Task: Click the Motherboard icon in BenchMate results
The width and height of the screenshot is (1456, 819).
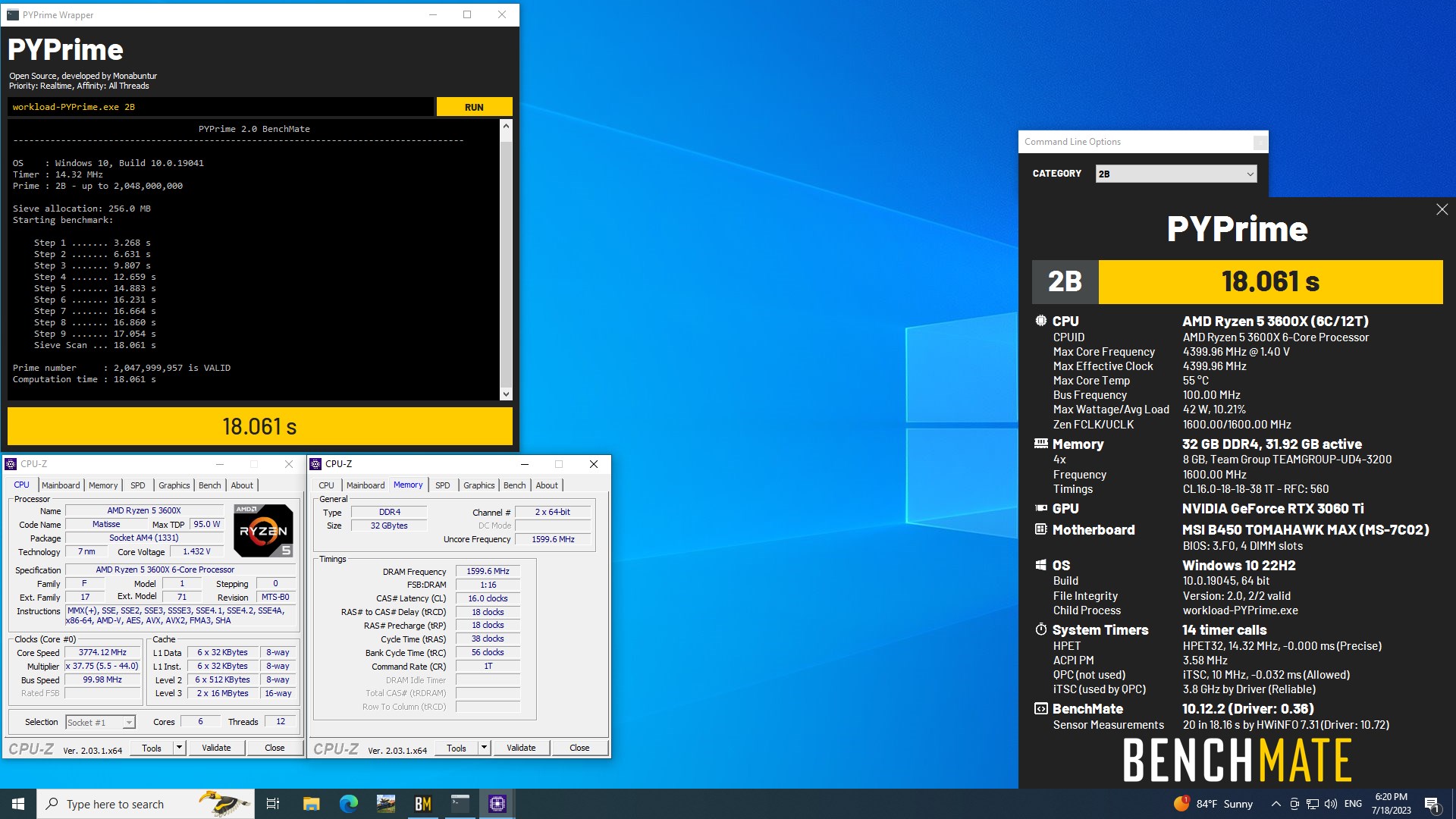Action: (1040, 529)
